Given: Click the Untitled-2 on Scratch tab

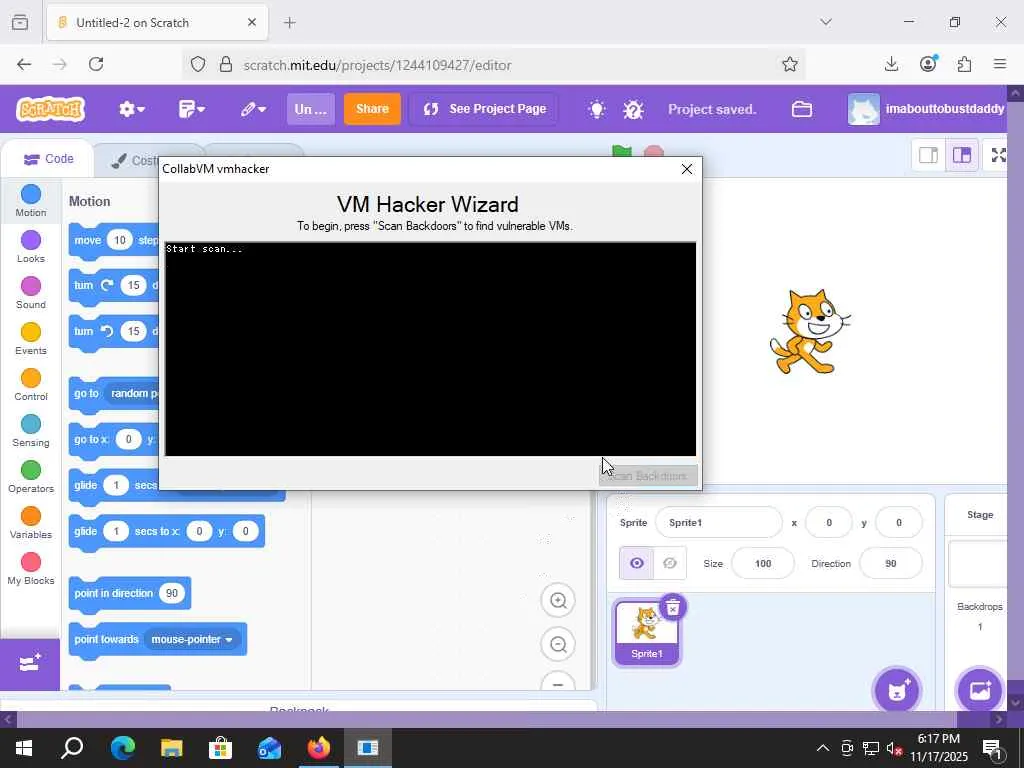Looking at the screenshot, I should pyautogui.click(x=157, y=23).
